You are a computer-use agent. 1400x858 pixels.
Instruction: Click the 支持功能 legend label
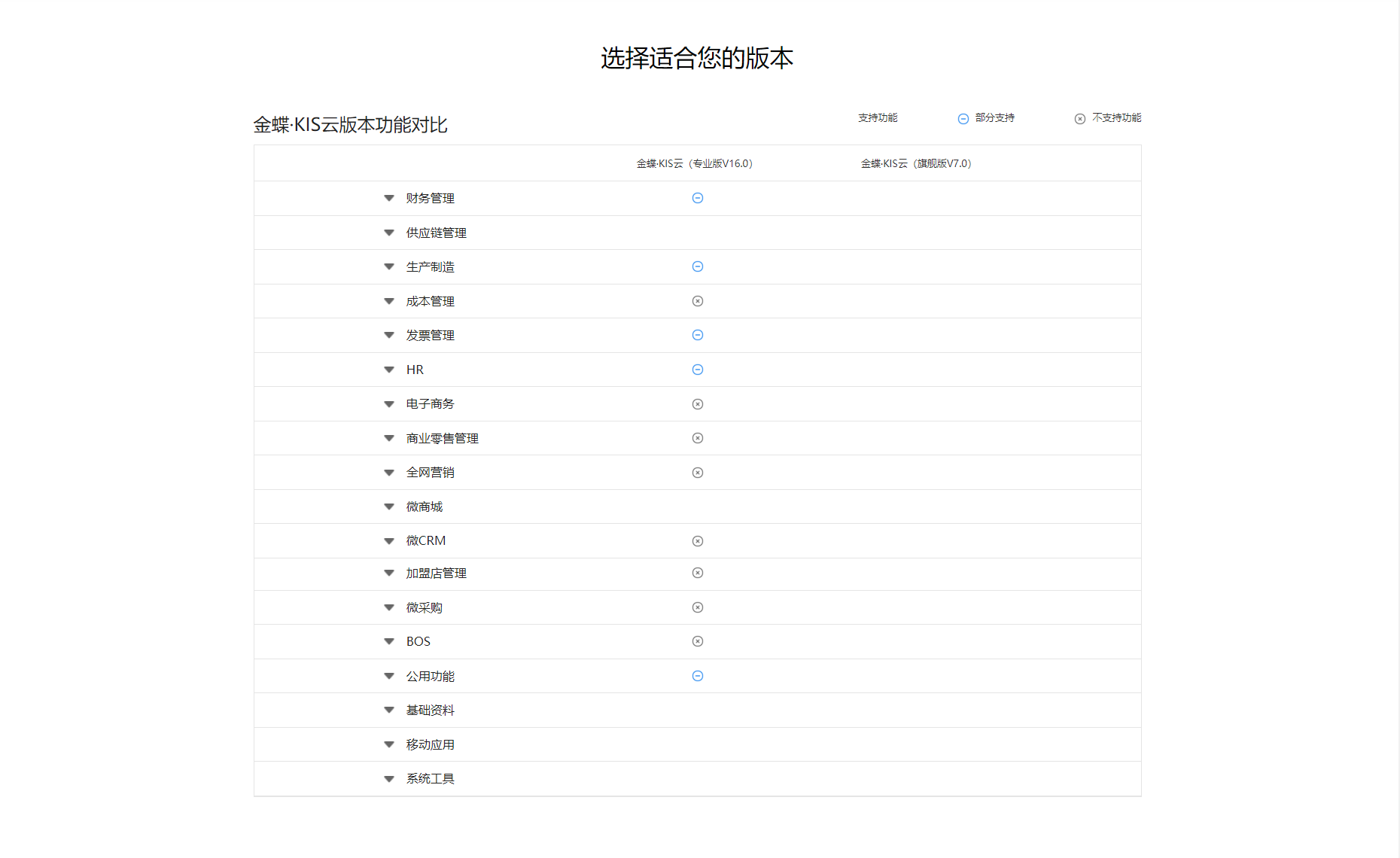coord(878,118)
